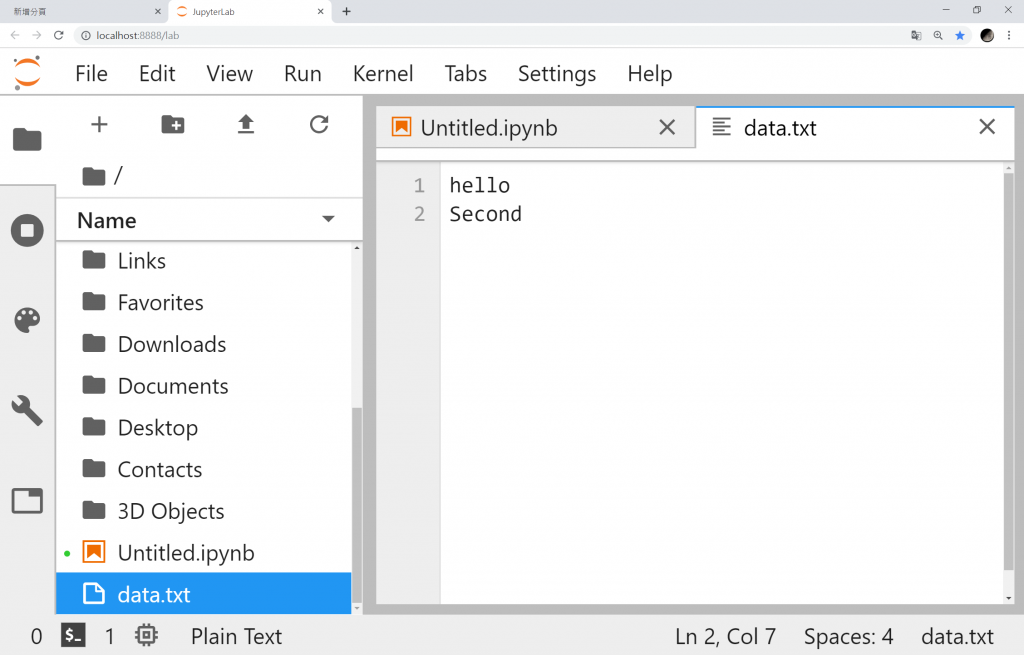Viewport: 1024px width, 655px height.
Task: Click the Upload Files icon
Action: point(246,124)
